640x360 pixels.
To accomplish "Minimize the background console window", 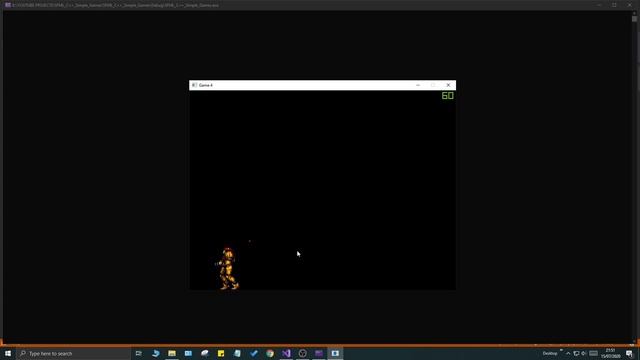I will (599, 5).
